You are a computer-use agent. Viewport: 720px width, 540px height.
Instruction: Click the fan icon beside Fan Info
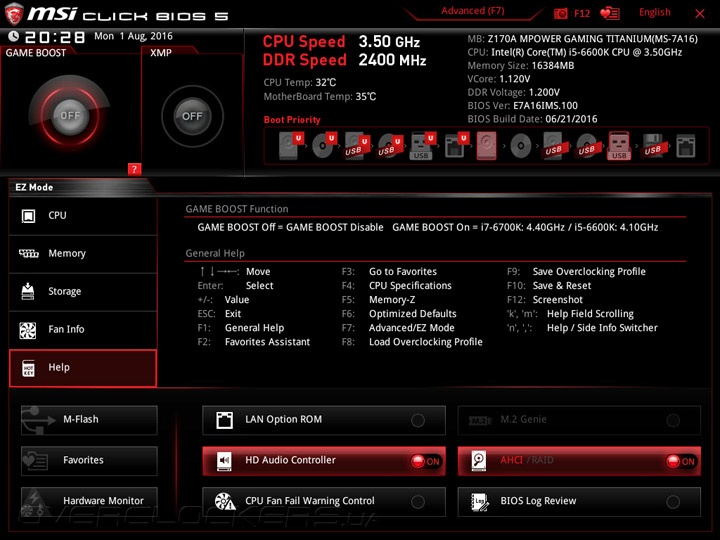tap(28, 330)
